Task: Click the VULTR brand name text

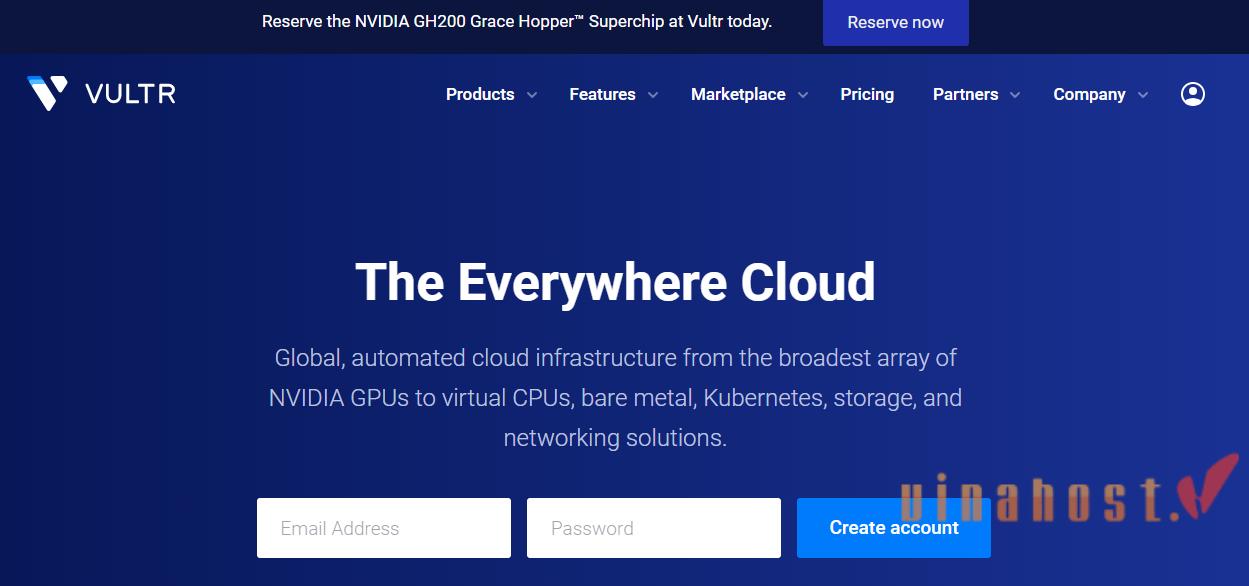Action: [x=131, y=94]
